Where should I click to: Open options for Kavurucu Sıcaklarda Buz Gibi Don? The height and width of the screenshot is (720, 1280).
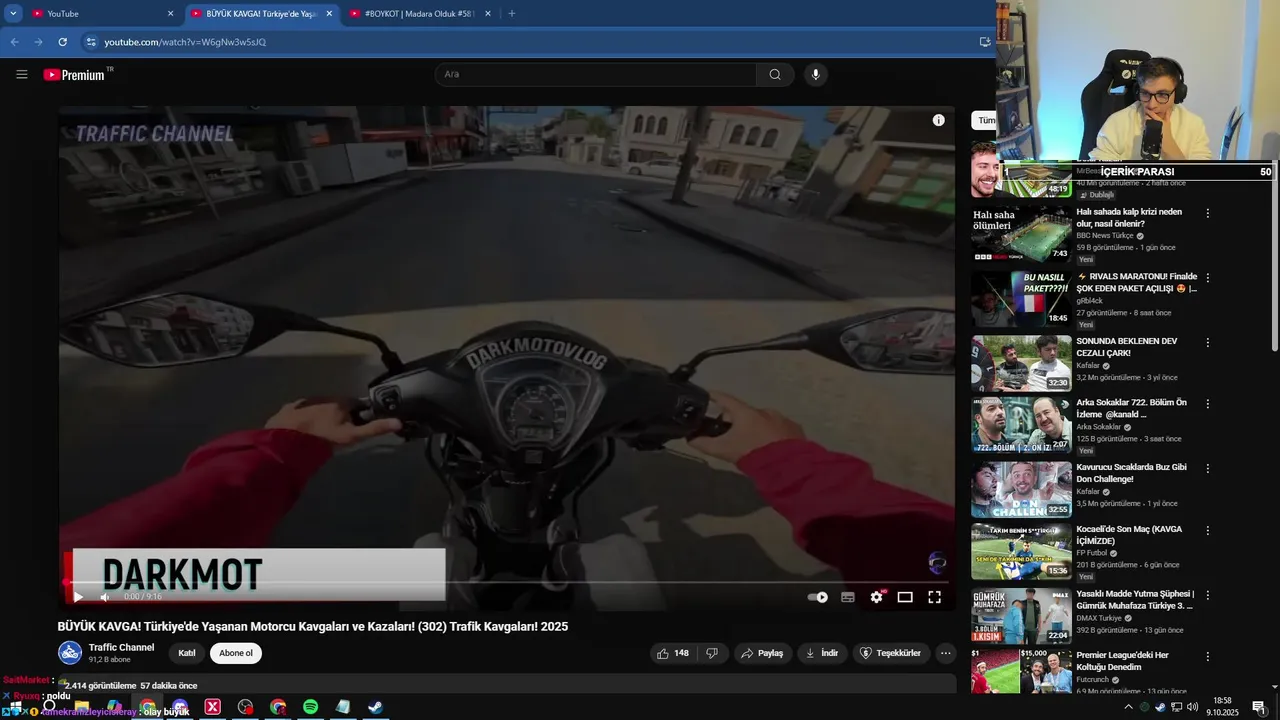[x=1207, y=468]
